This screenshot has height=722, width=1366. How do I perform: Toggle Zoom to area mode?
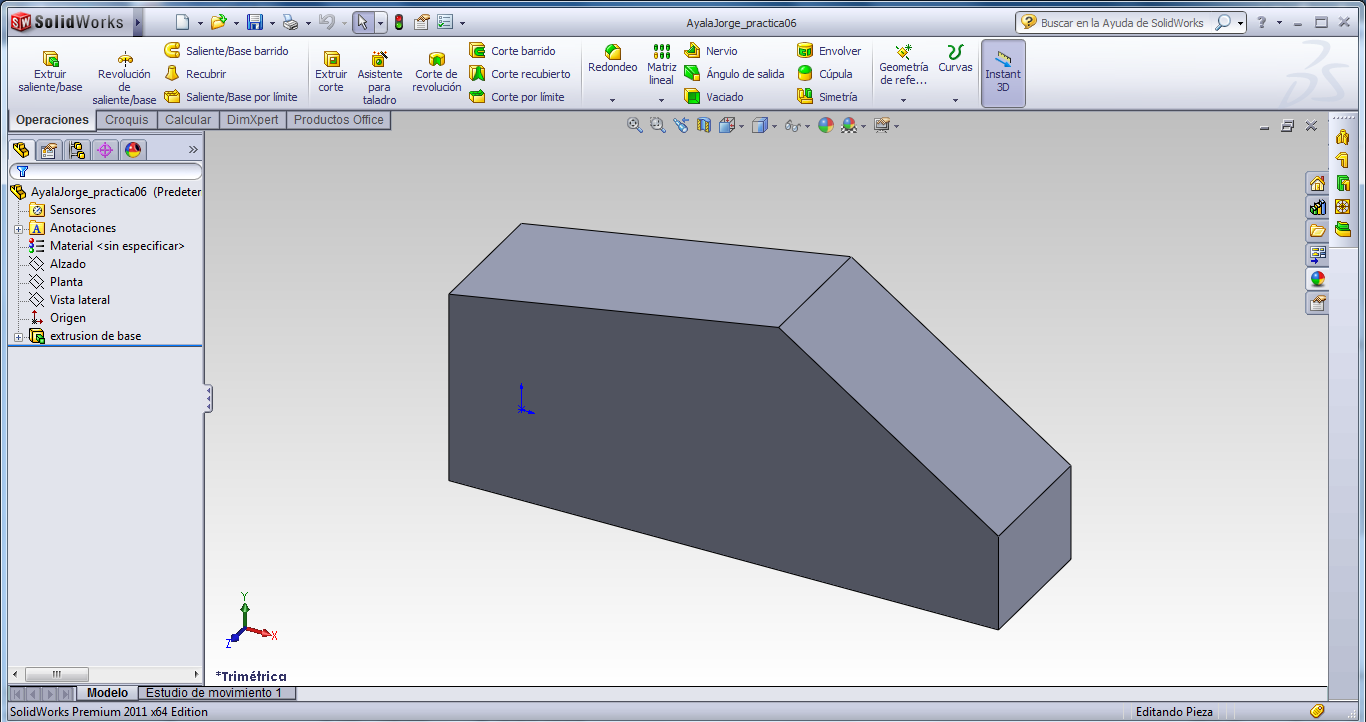pyautogui.click(x=655, y=125)
